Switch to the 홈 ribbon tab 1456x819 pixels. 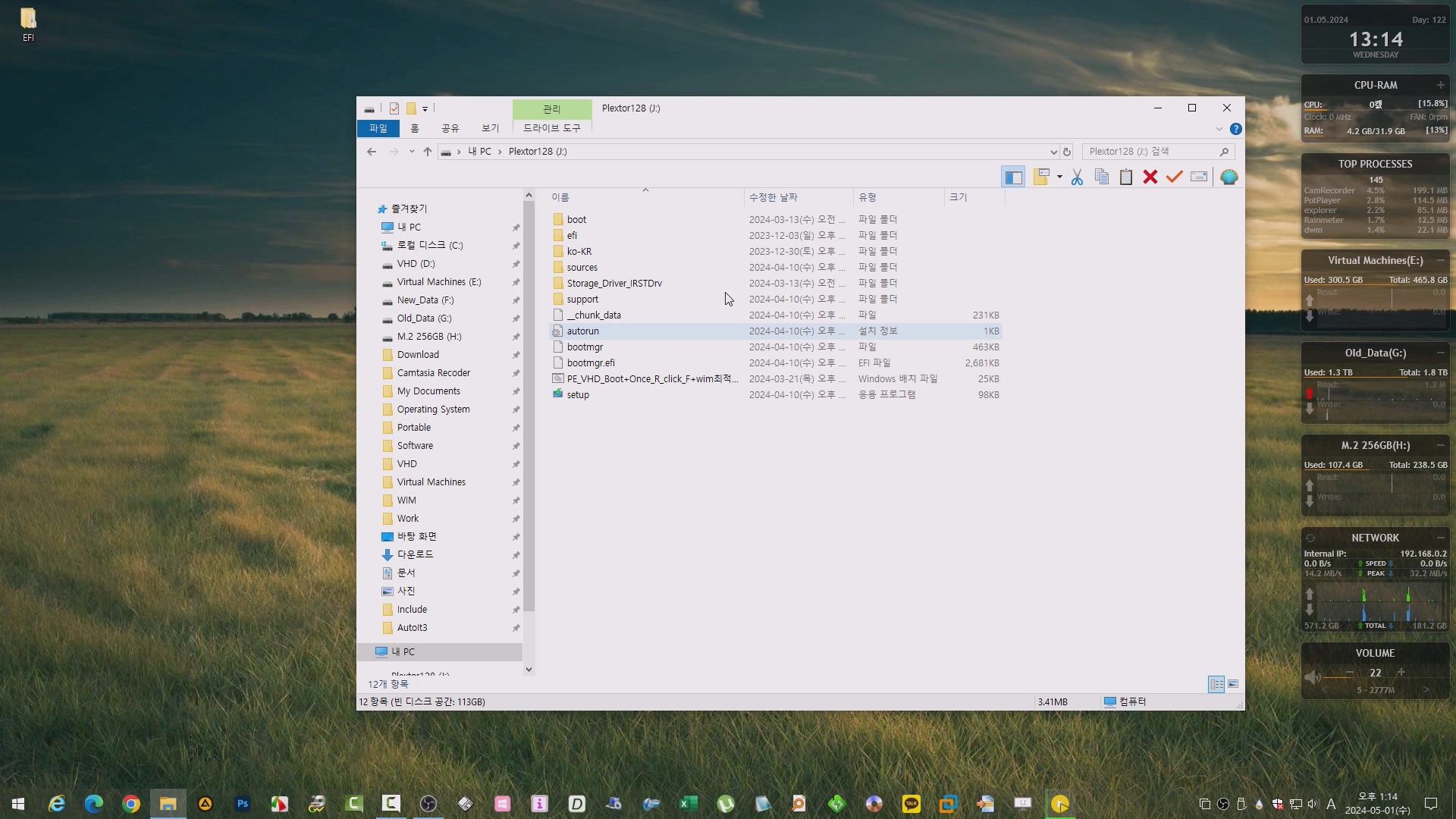[x=415, y=128]
